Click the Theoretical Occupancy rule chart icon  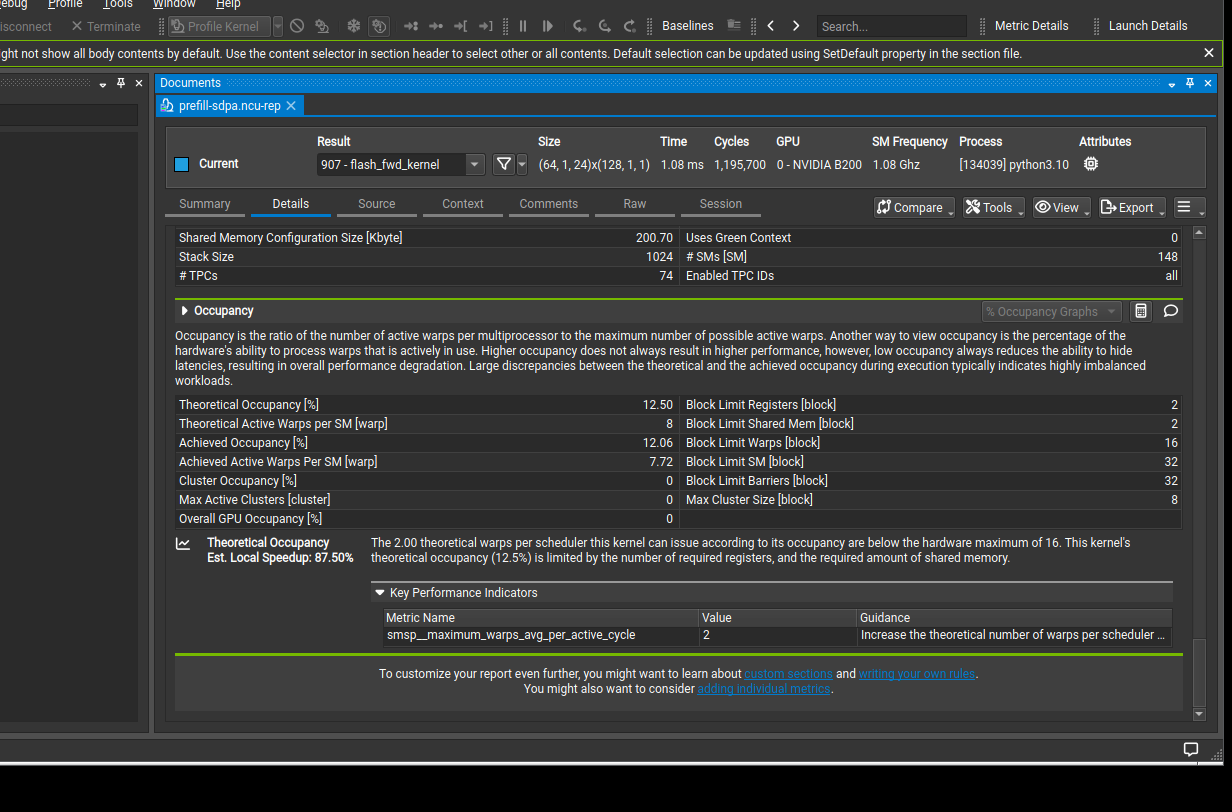click(x=183, y=544)
